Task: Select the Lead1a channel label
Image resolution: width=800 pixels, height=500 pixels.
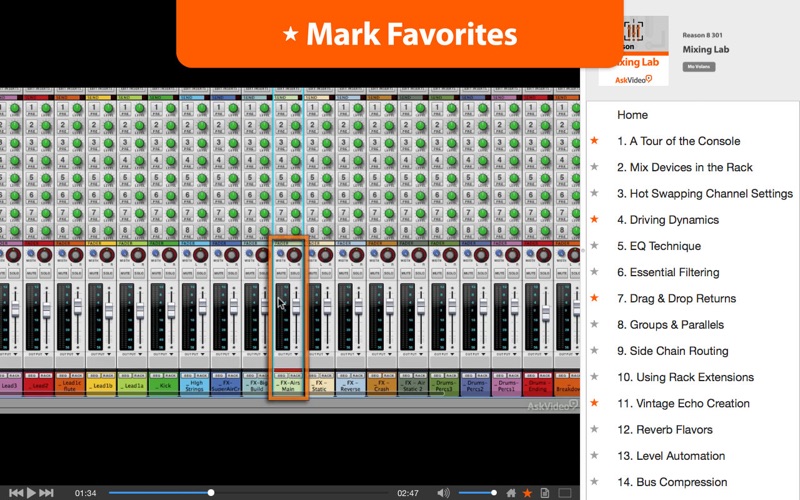Action: coord(132,386)
